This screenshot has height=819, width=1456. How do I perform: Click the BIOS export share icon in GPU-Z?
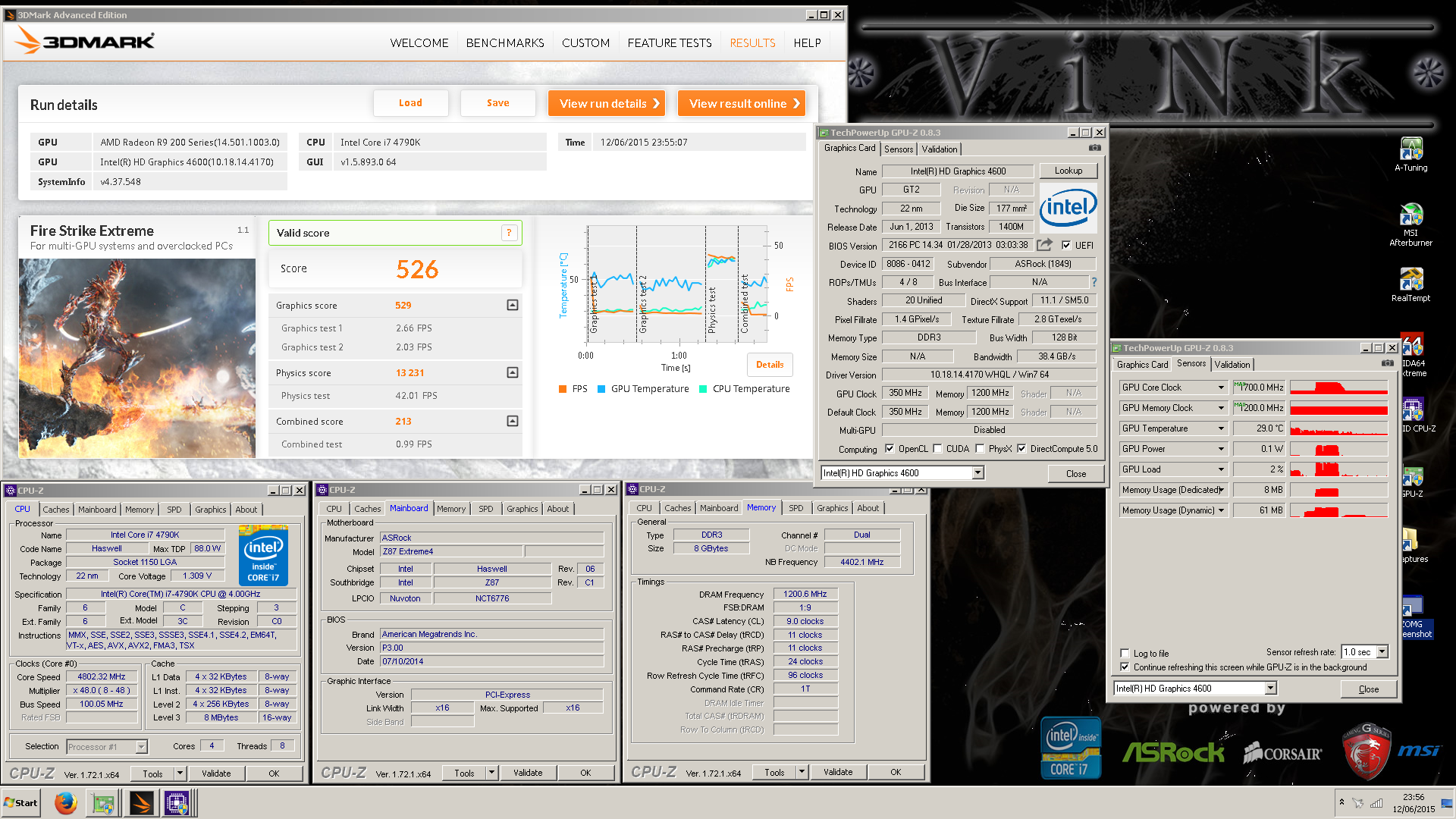click(1044, 245)
